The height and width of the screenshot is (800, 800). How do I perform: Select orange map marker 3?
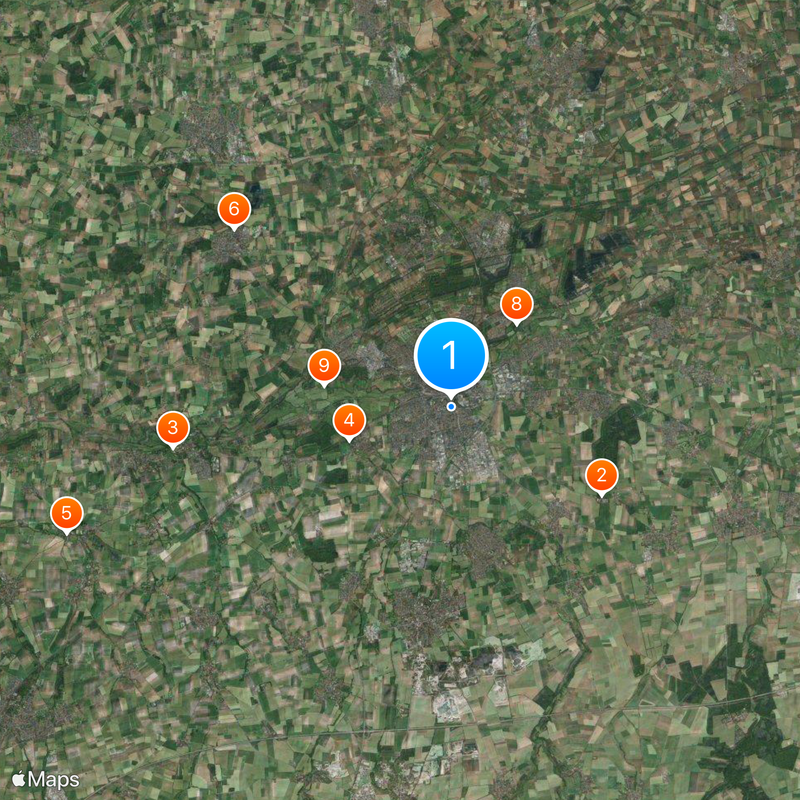173,428
